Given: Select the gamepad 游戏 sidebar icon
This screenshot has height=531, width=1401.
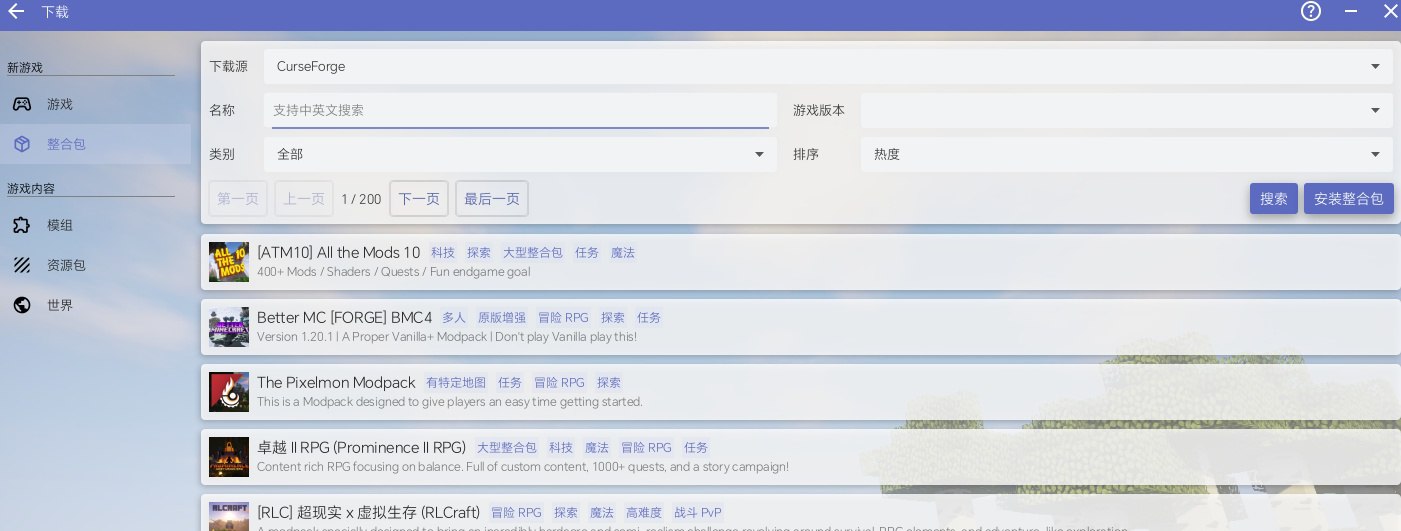Looking at the screenshot, I should pyautogui.click(x=21, y=104).
